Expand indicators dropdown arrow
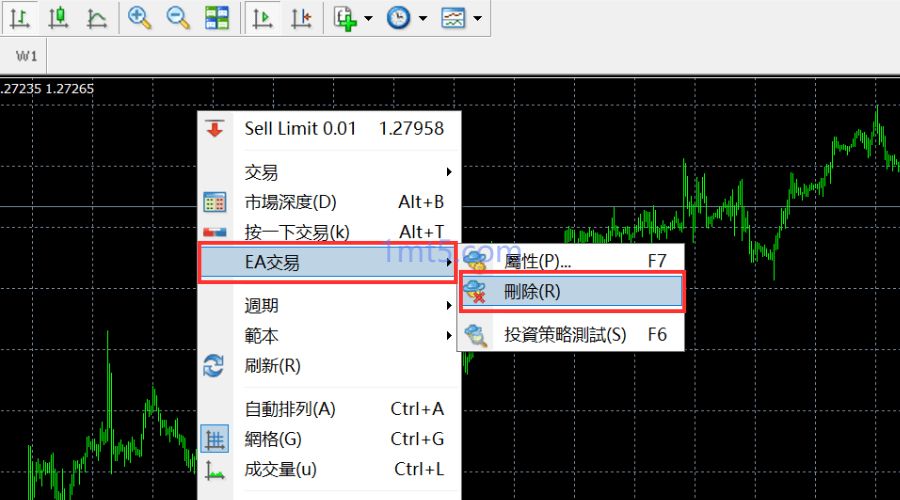The height and width of the screenshot is (500, 900). pos(368,18)
